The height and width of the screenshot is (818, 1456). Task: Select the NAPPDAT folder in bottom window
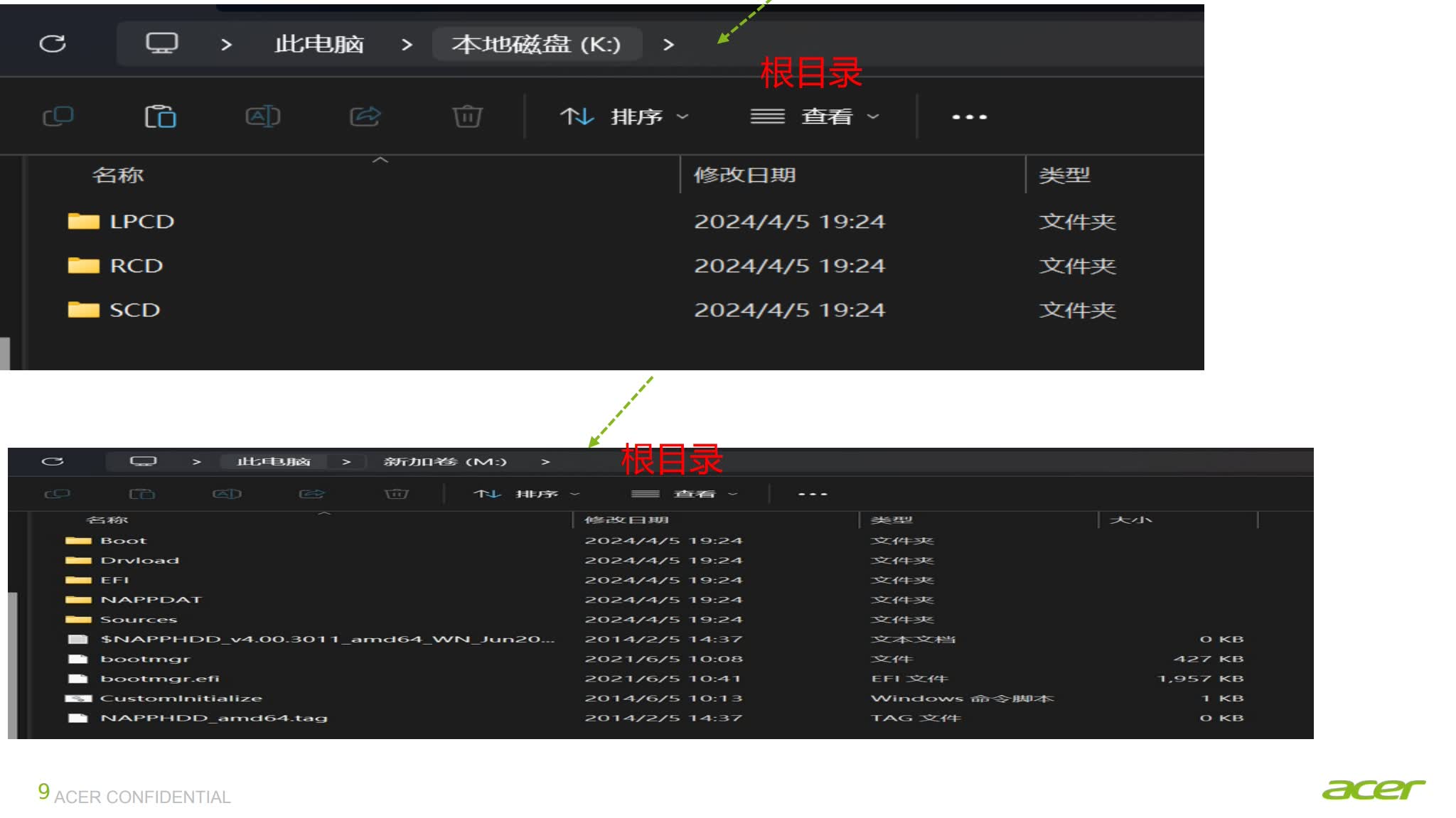coord(151,600)
